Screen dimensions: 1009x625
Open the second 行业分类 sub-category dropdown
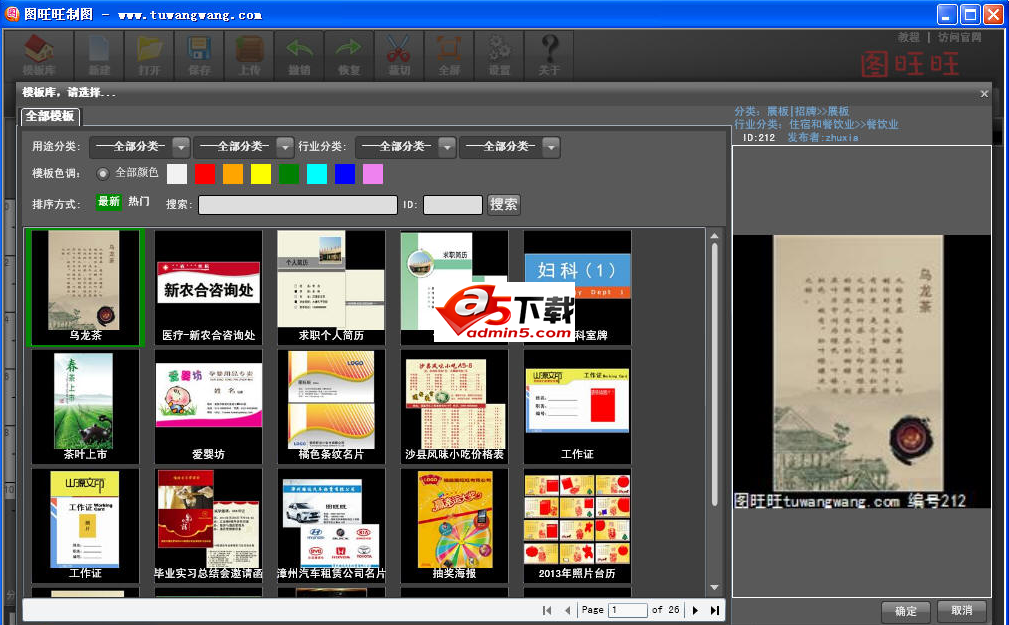tap(509, 147)
